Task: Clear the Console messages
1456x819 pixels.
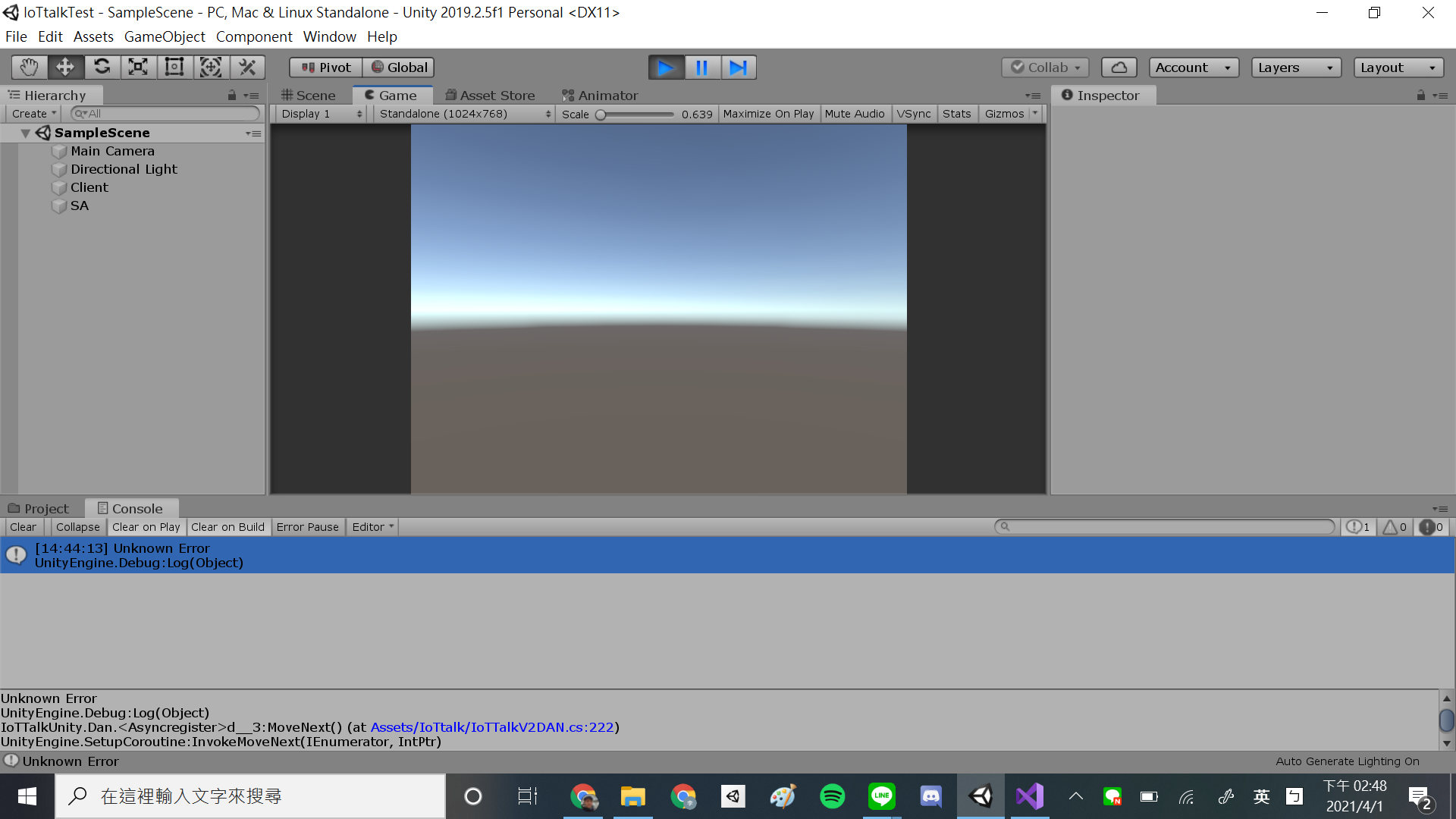Action: 23,526
